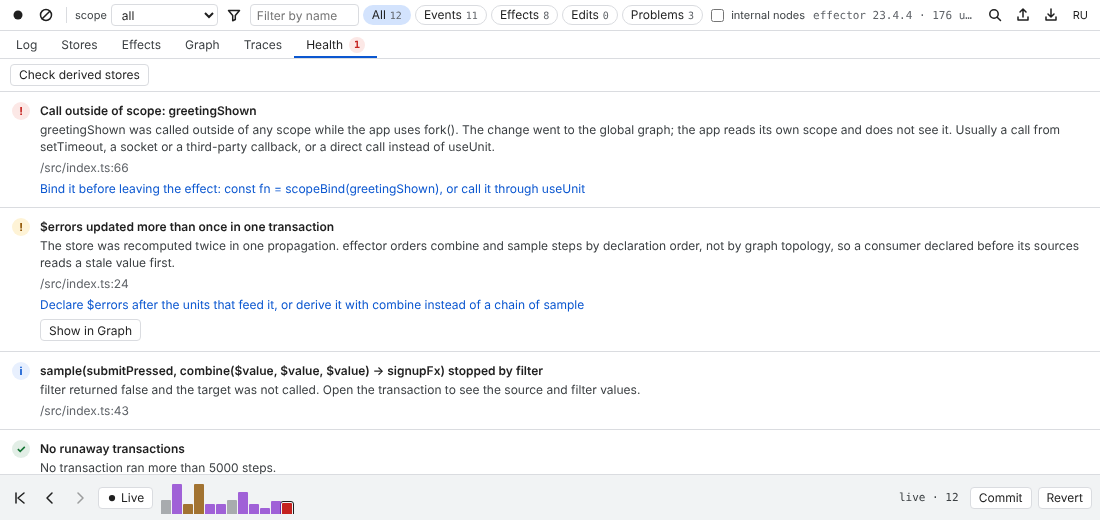Click the download/export icon in toolbar

(1051, 15)
